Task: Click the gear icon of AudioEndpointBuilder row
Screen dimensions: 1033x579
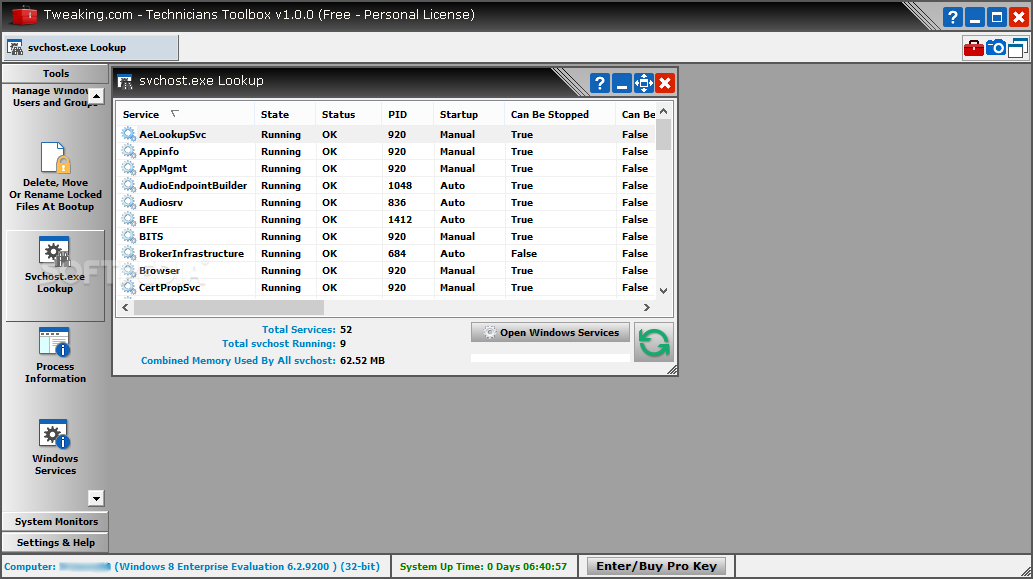Action: [129, 186]
